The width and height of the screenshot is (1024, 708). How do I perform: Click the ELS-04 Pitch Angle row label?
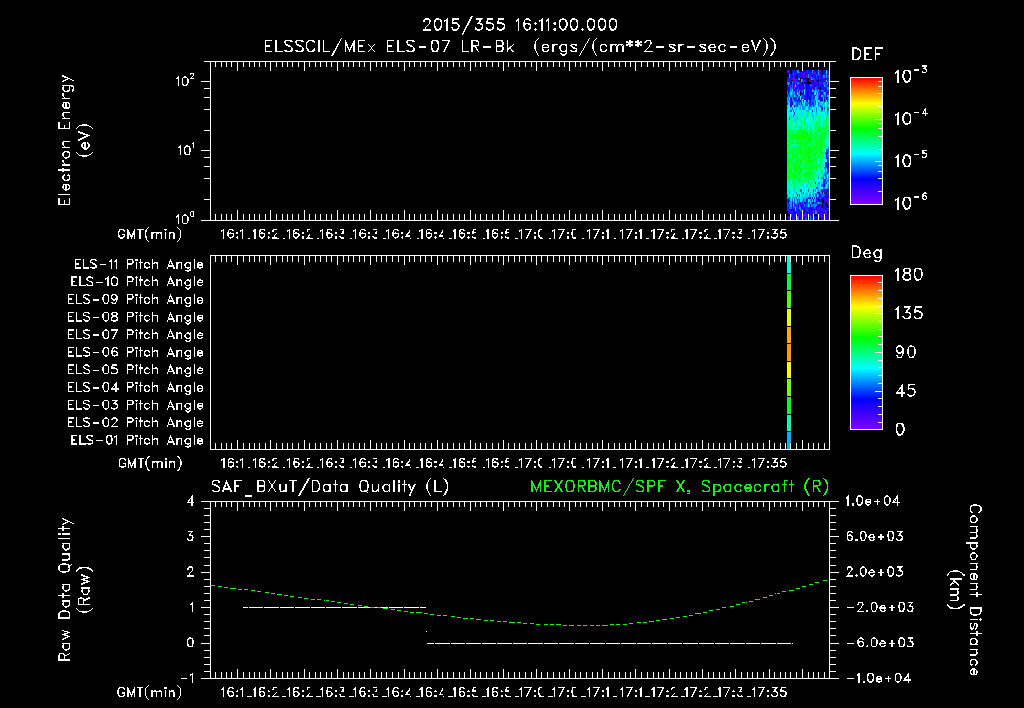[135, 387]
